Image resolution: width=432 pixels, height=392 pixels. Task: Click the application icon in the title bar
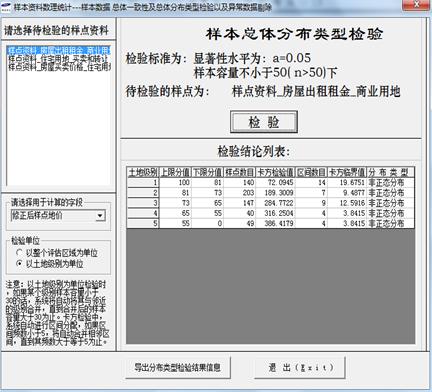(x=6, y=7)
